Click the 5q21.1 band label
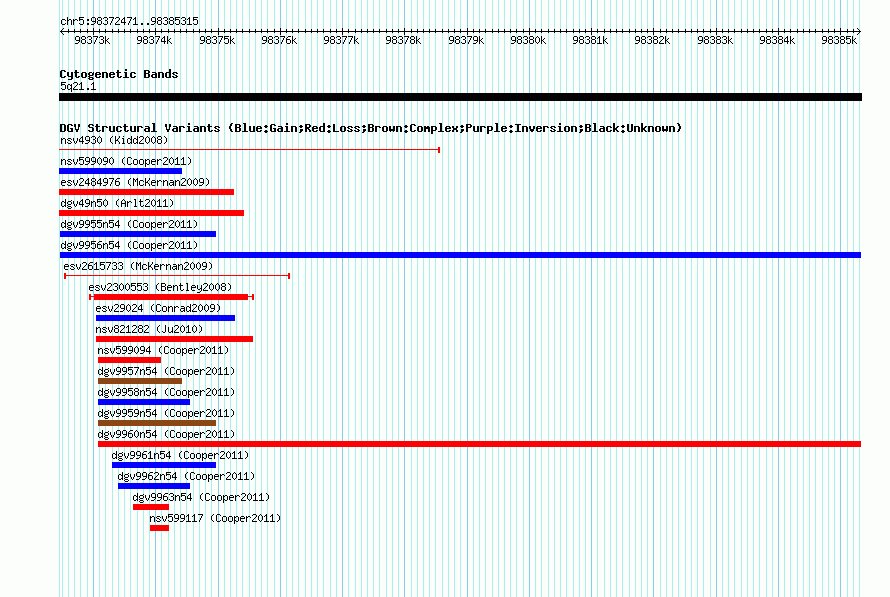The image size is (890, 597). 78,86
